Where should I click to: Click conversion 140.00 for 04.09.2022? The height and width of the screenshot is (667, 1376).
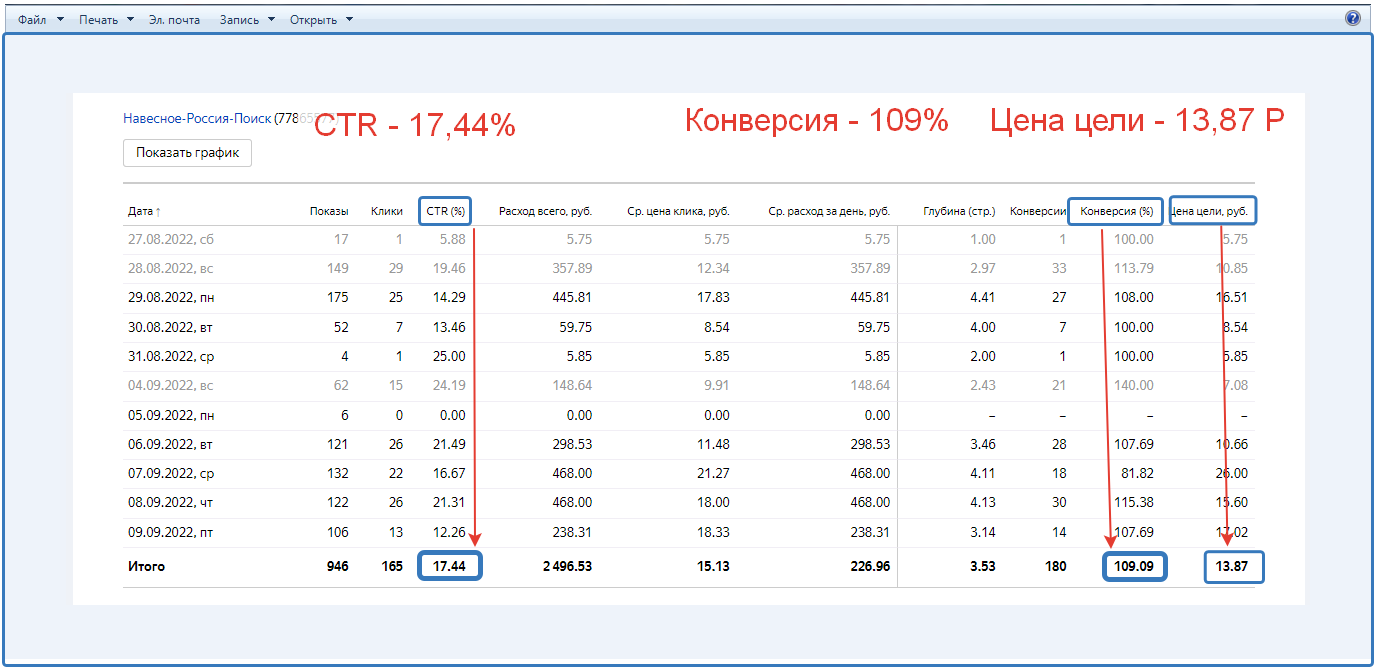point(1134,386)
